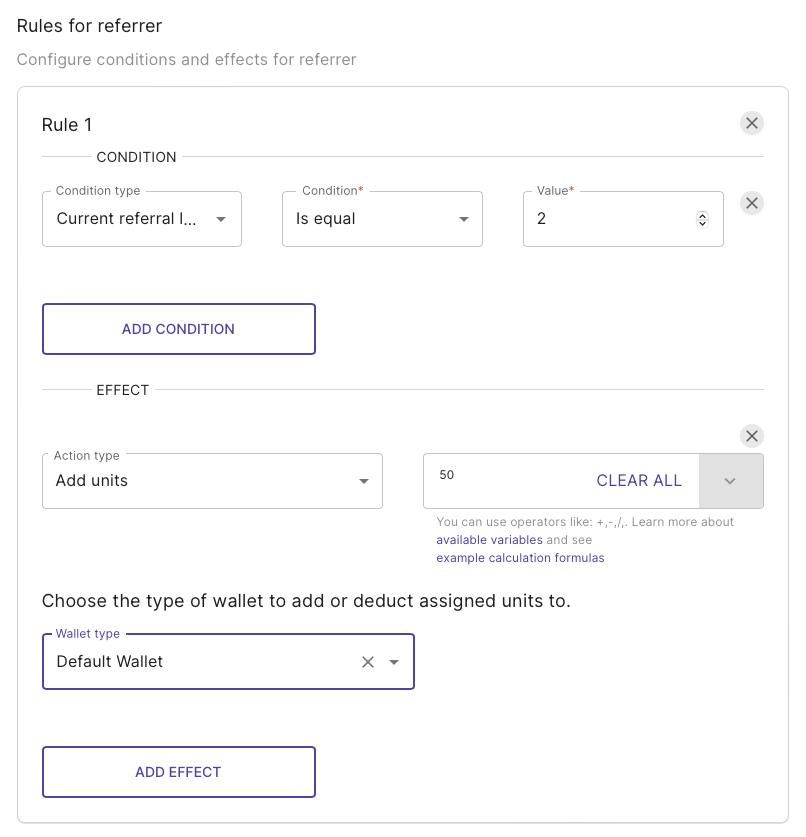This screenshot has height=837, width=806.
Task: Remove the Add units effect via X icon
Action: point(752,436)
